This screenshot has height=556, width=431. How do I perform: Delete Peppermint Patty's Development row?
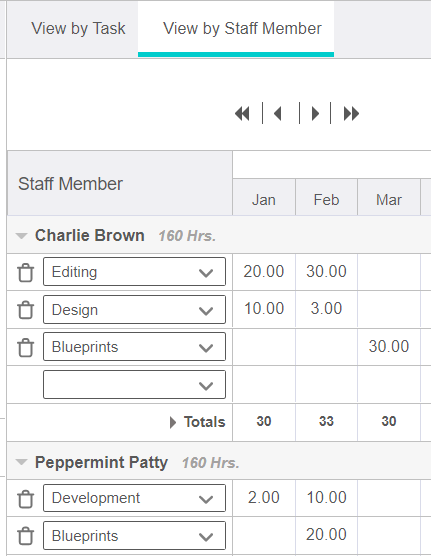click(x=26, y=499)
